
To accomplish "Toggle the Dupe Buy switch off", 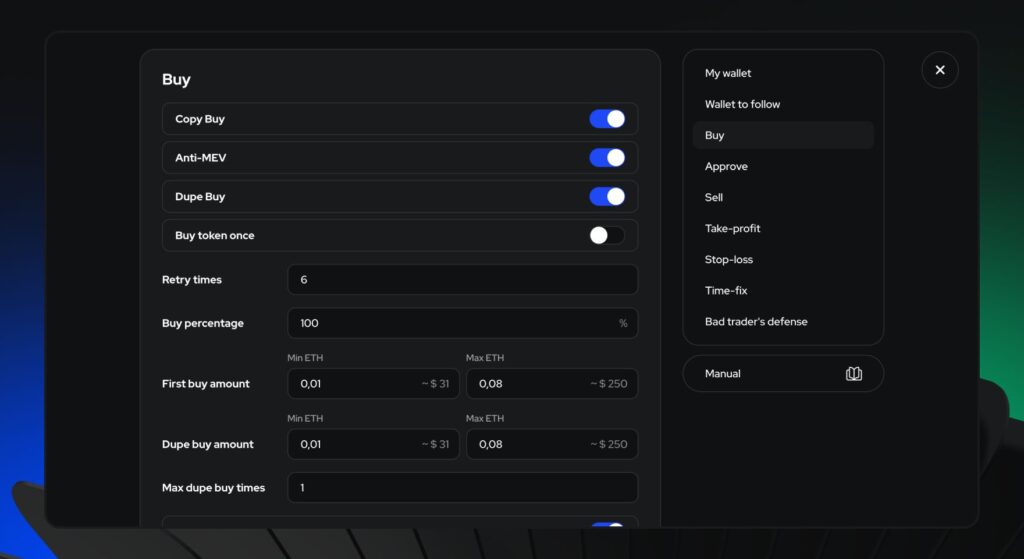I will click(607, 197).
